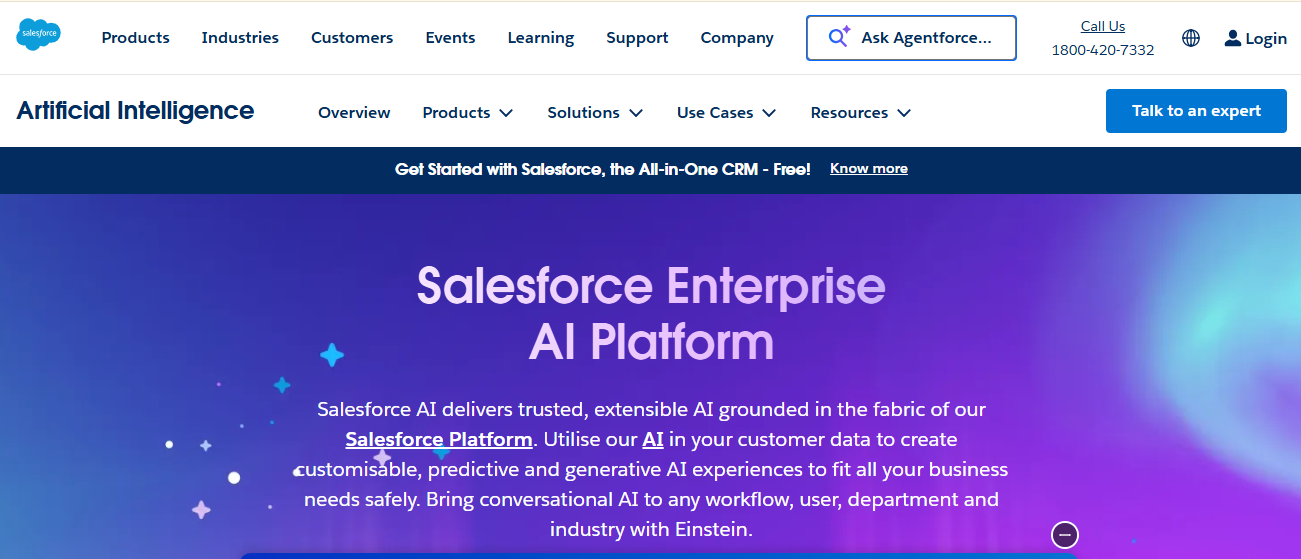Go to the Artificial Intelligence heading

135,110
